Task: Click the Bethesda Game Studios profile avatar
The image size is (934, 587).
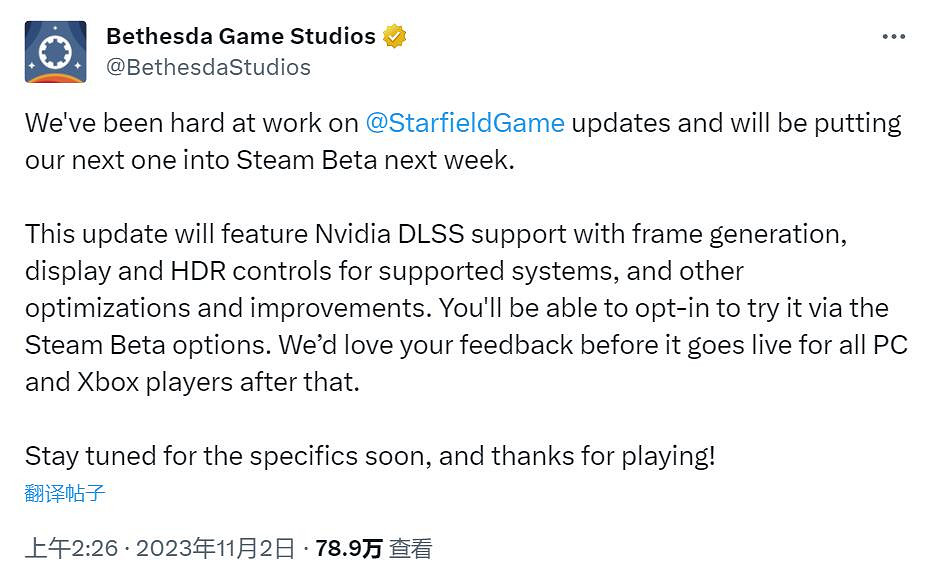Action: [x=55, y=52]
